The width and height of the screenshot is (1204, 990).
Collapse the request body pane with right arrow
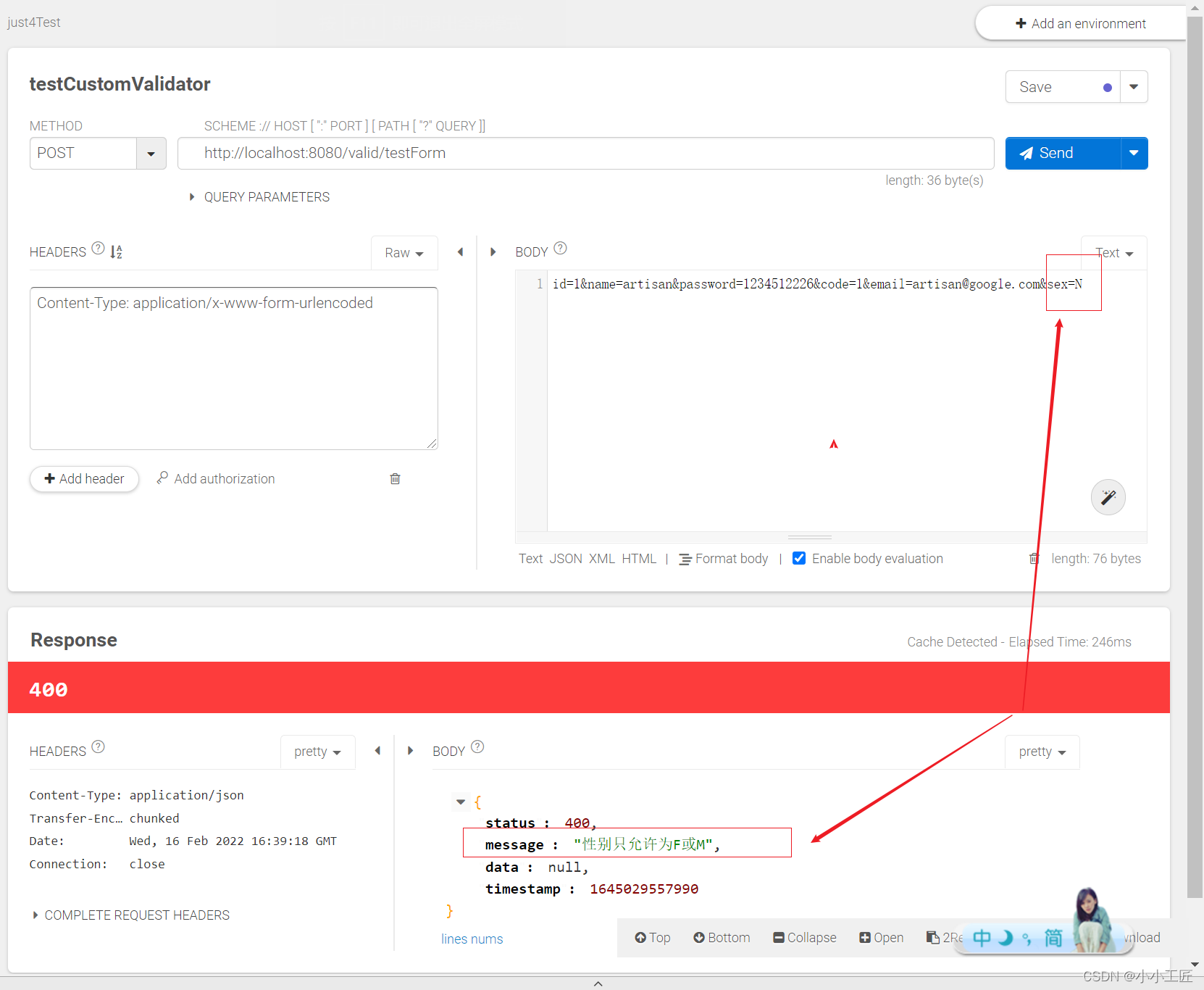click(x=493, y=252)
